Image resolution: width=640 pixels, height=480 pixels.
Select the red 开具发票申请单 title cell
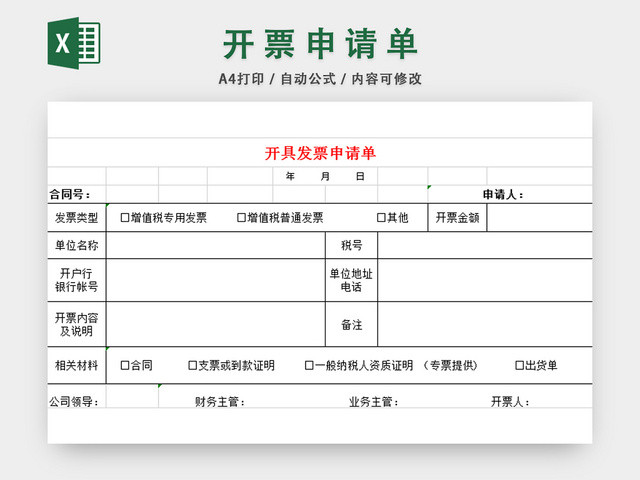pos(320,153)
